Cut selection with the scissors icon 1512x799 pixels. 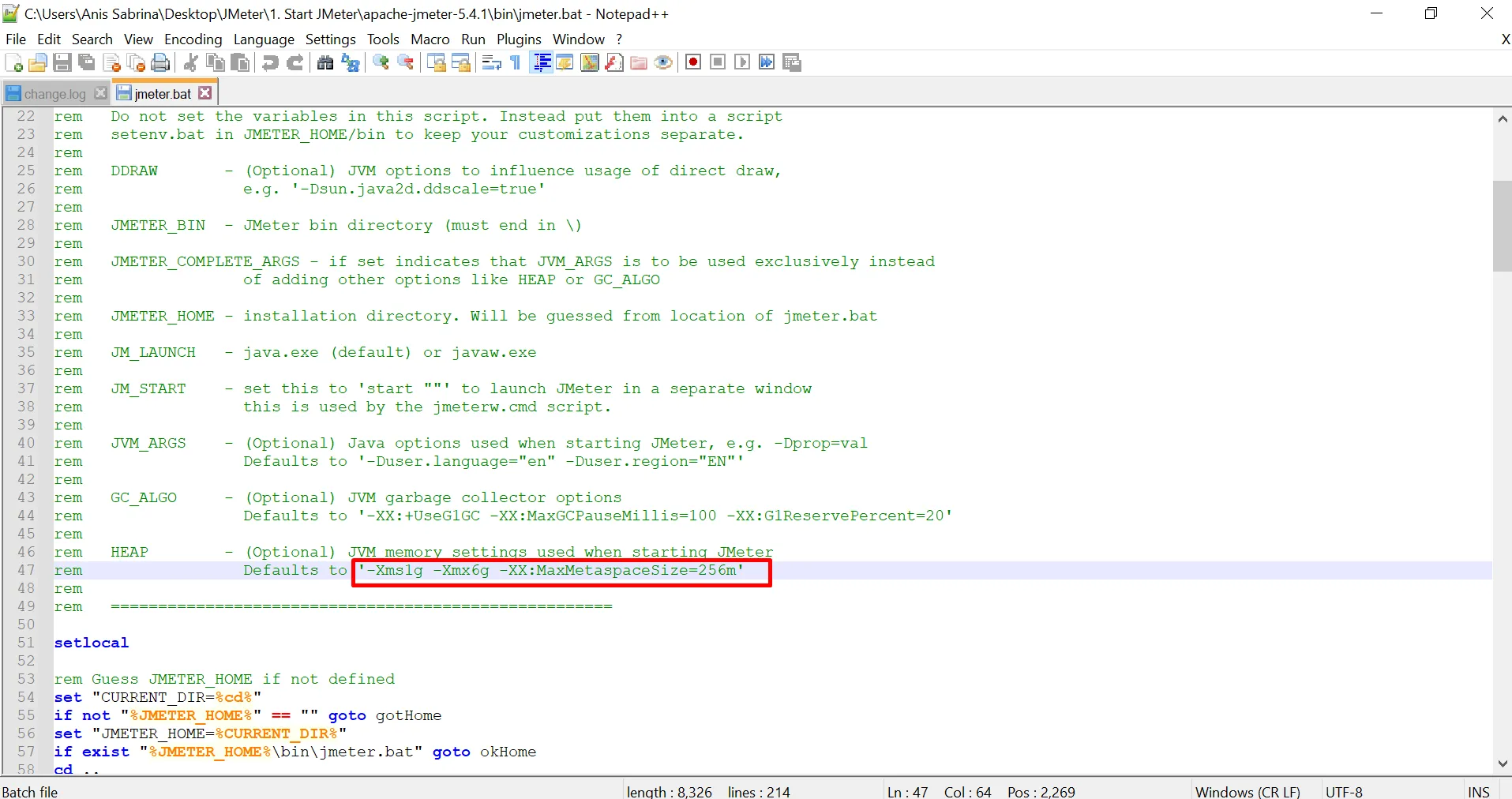click(x=190, y=62)
